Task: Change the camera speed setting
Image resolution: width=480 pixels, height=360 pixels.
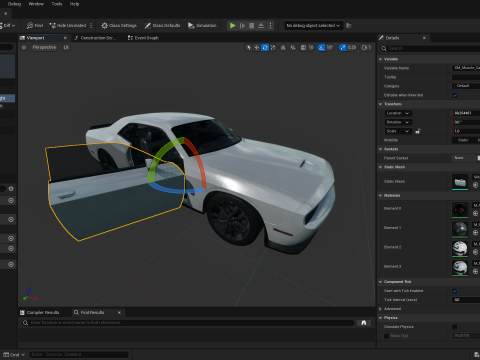Action: click(367, 48)
